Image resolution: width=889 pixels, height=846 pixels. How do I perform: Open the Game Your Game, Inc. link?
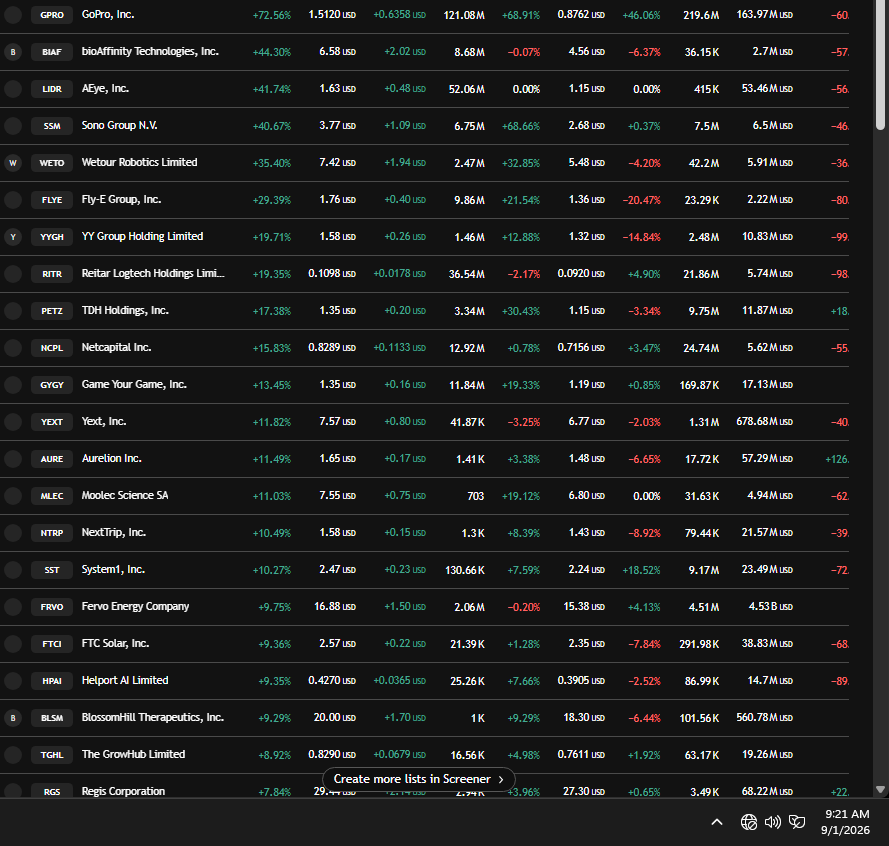(134, 384)
